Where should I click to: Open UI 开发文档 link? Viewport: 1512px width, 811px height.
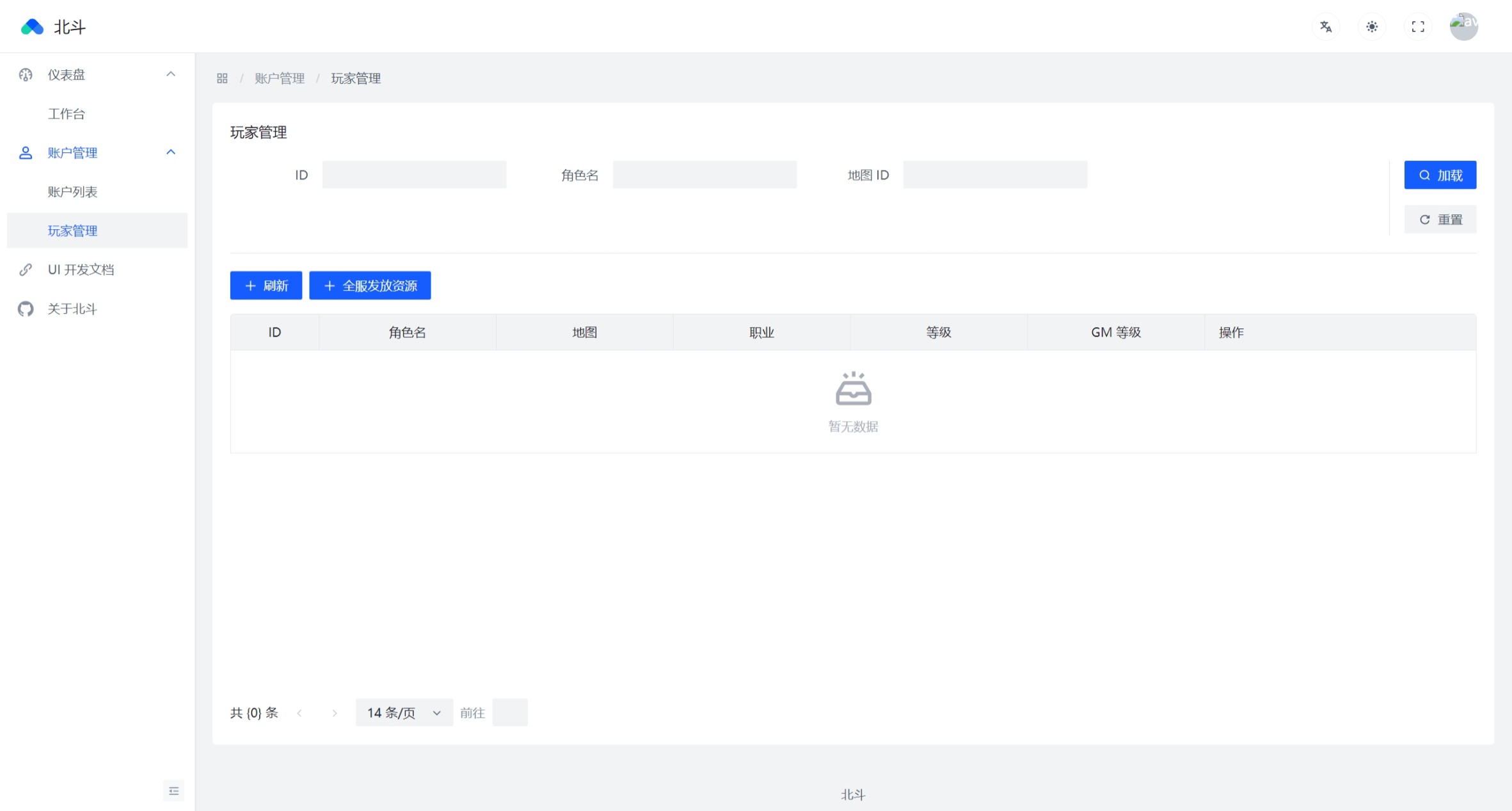click(81, 269)
